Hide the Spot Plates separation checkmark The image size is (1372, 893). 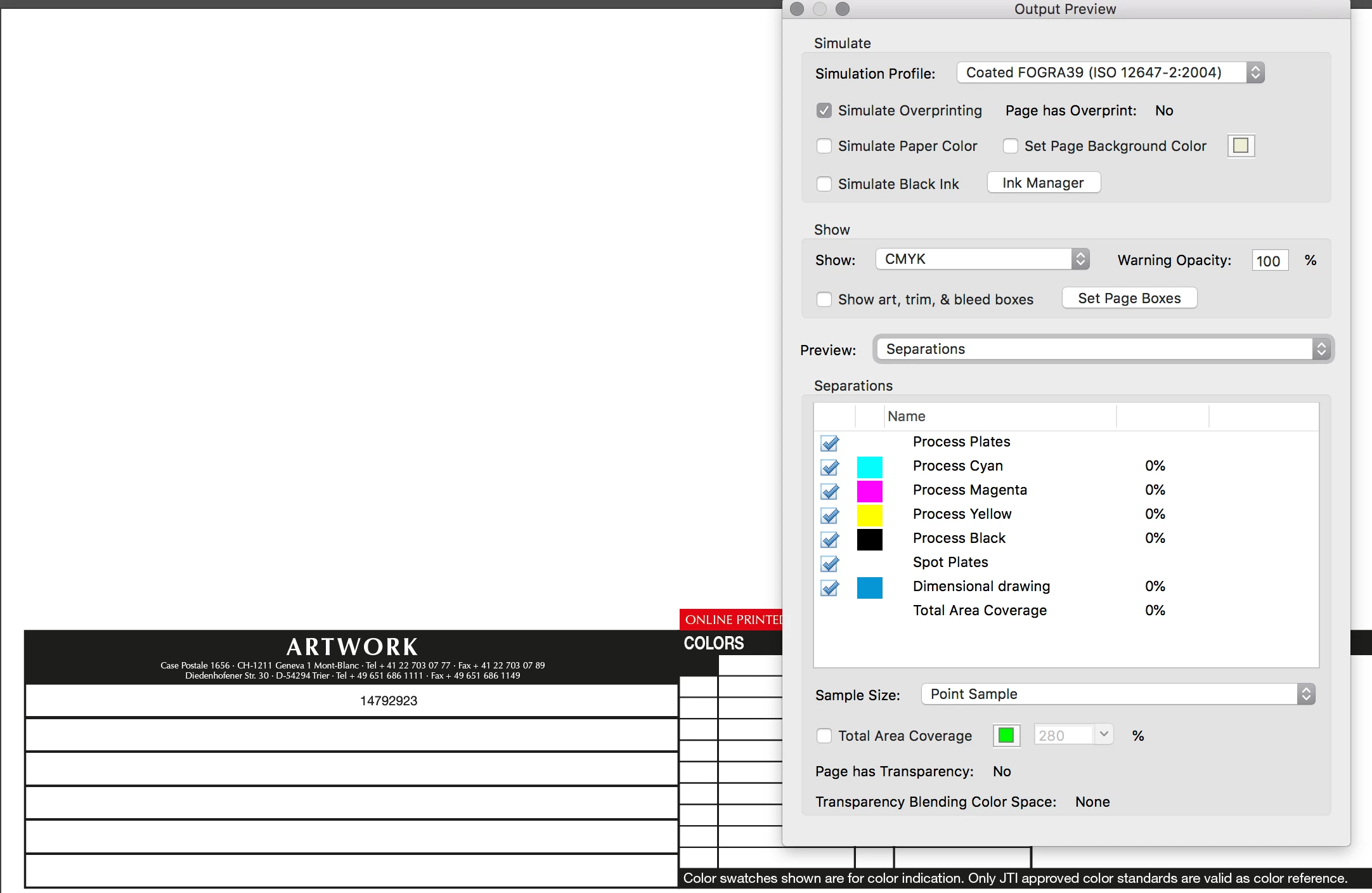829,563
